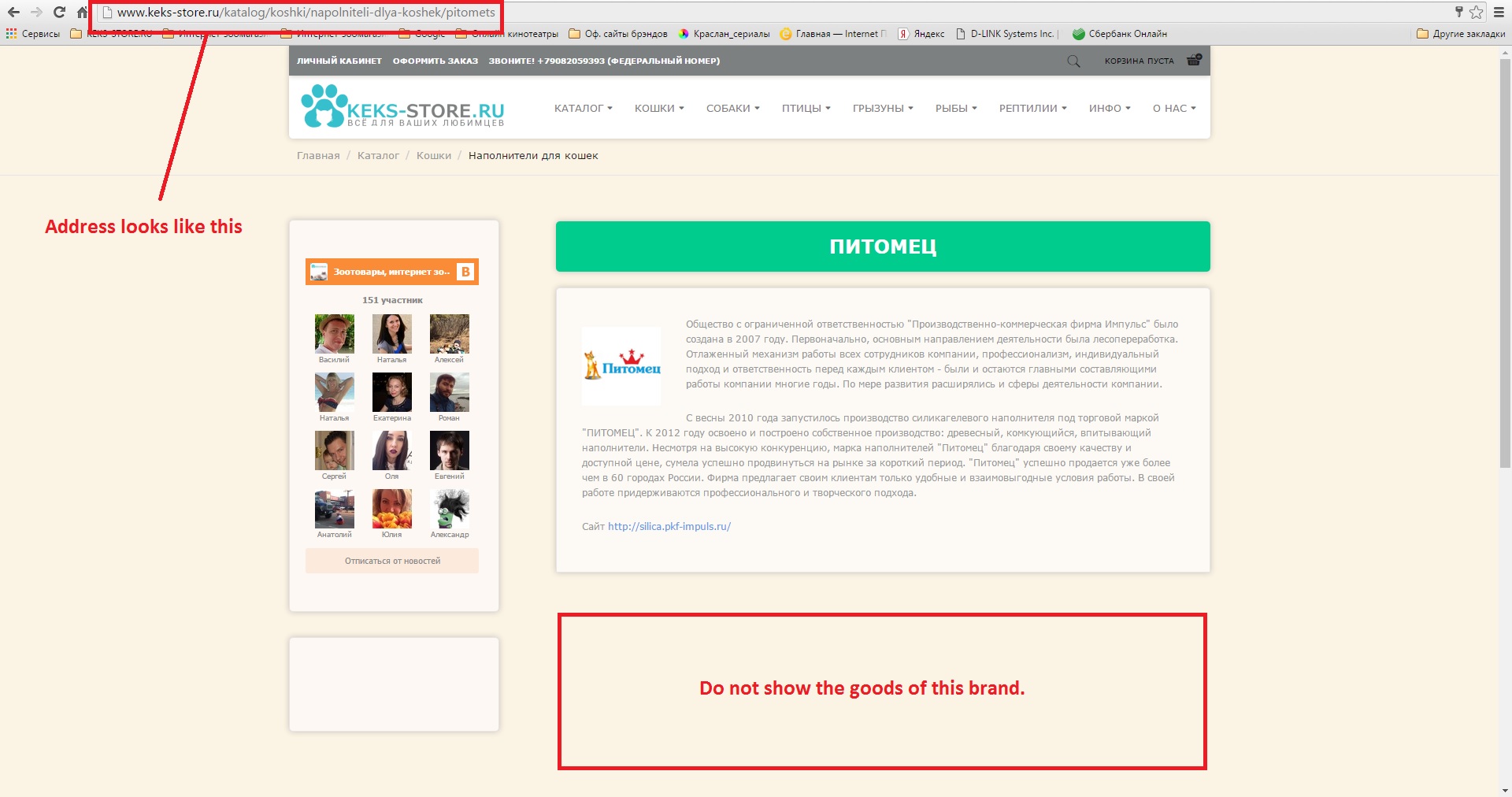Expand the ИНФО dropdown menu
This screenshot has width=1512, height=797.
(x=1110, y=109)
